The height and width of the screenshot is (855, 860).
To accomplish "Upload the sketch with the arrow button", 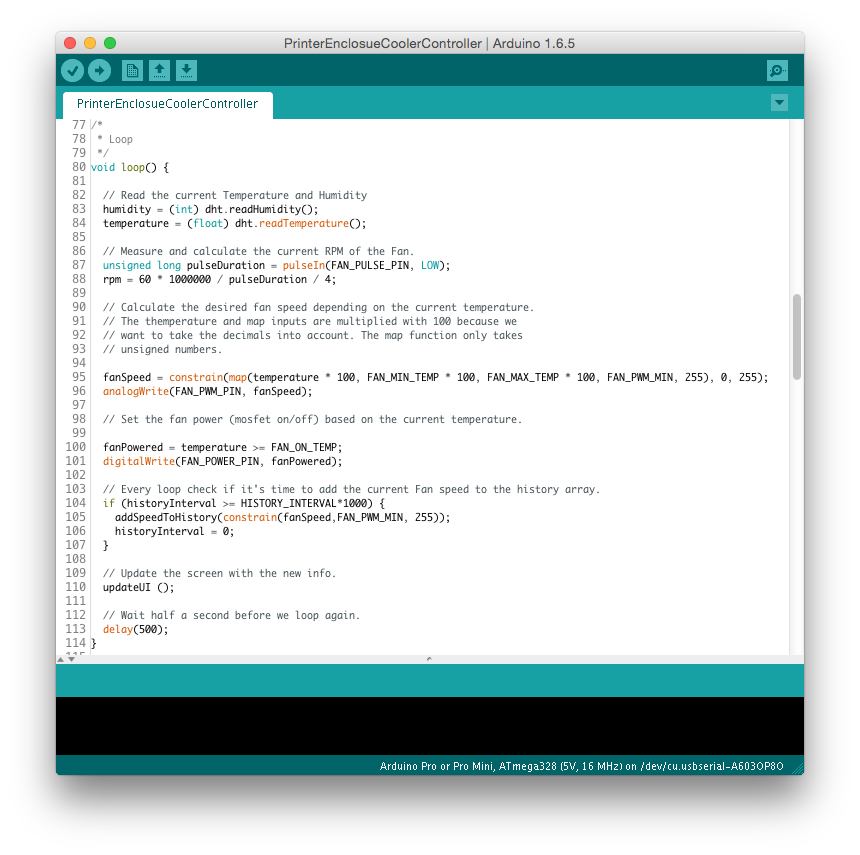I will (99, 70).
